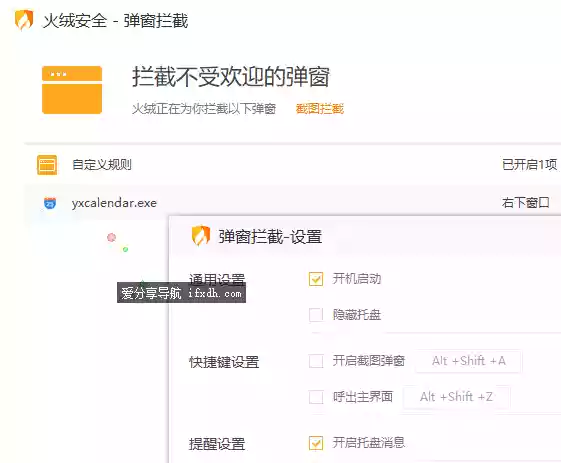Screen dimensions: 561x463
Task: Click the 火绒正在为你拦截以下弹窗 subtitle
Action: pyautogui.click(x=204, y=108)
